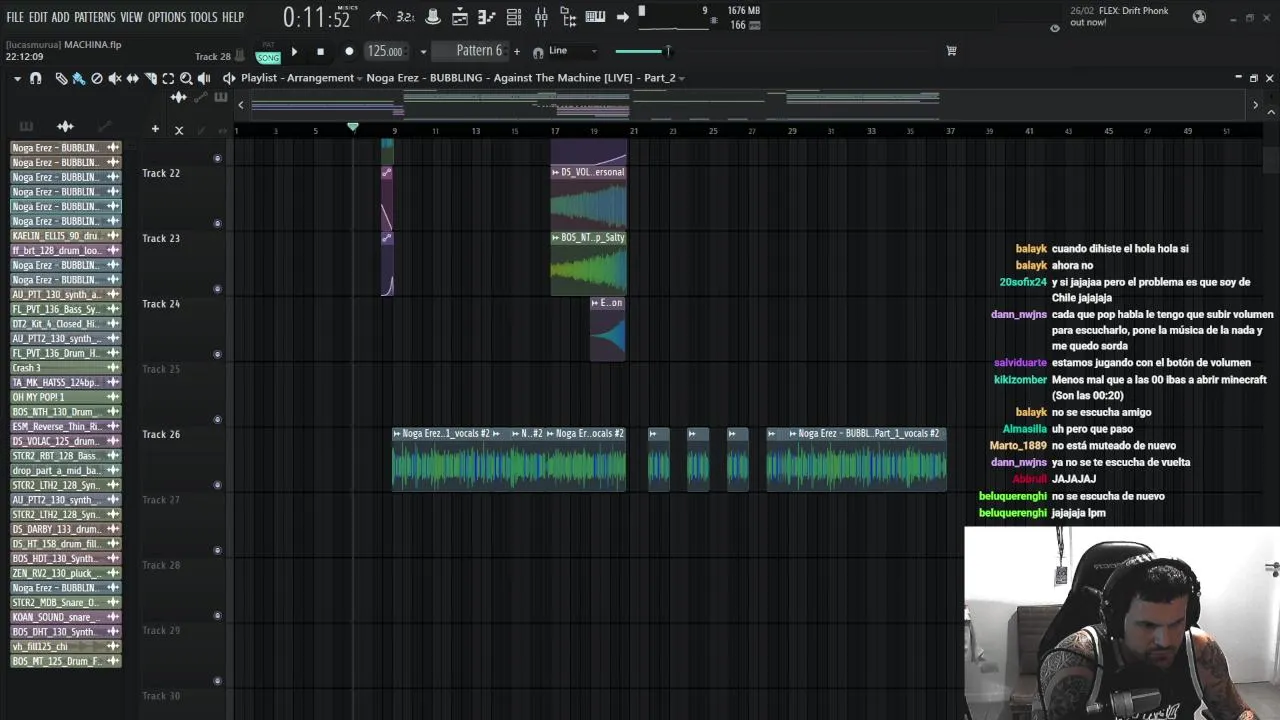Click the plus icon above the clip list
Image resolution: width=1280 pixels, height=720 pixels.
(155, 129)
